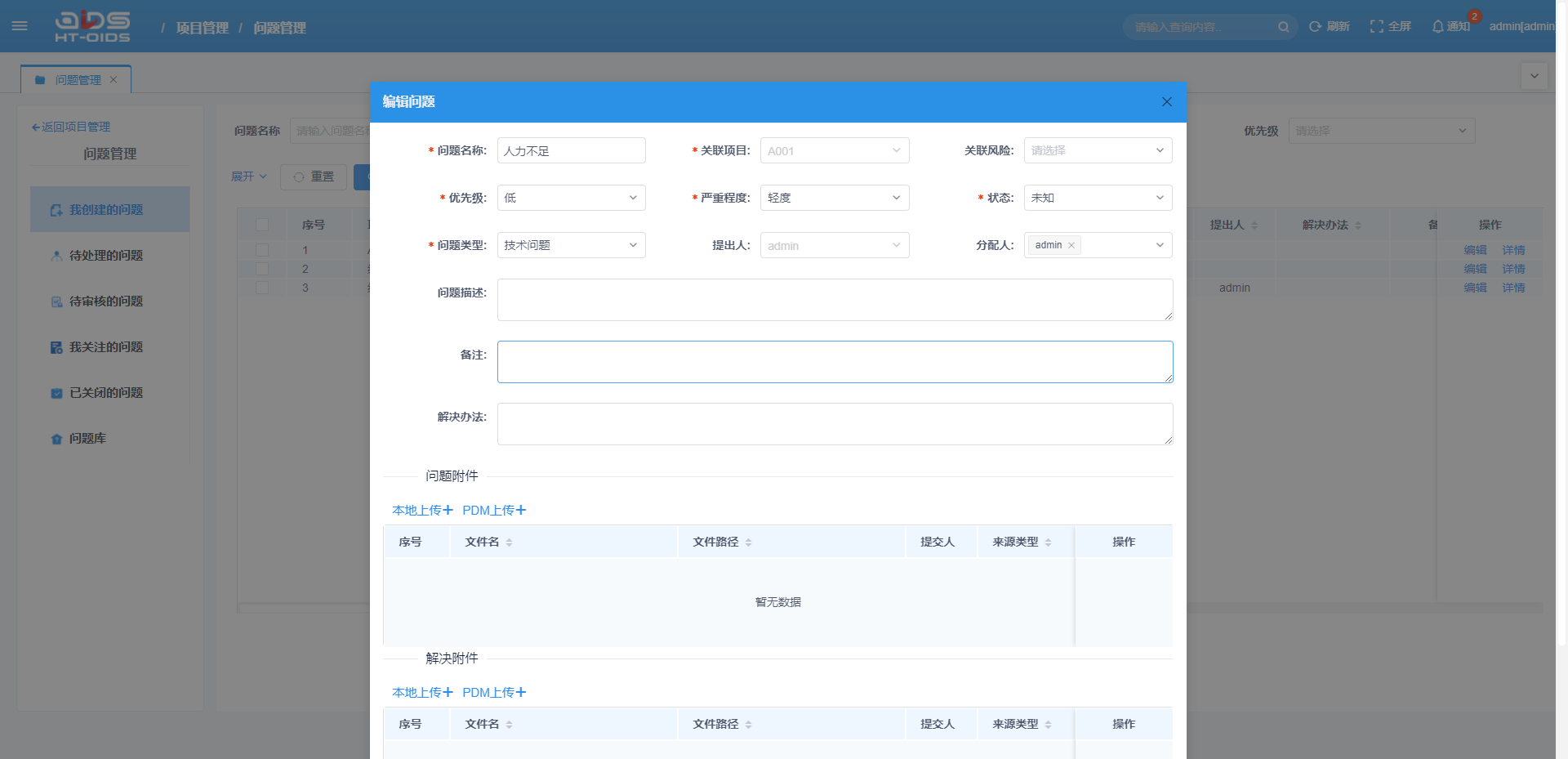Open the 分配人 dropdown
The width and height of the screenshot is (1568, 759).
(1098, 245)
